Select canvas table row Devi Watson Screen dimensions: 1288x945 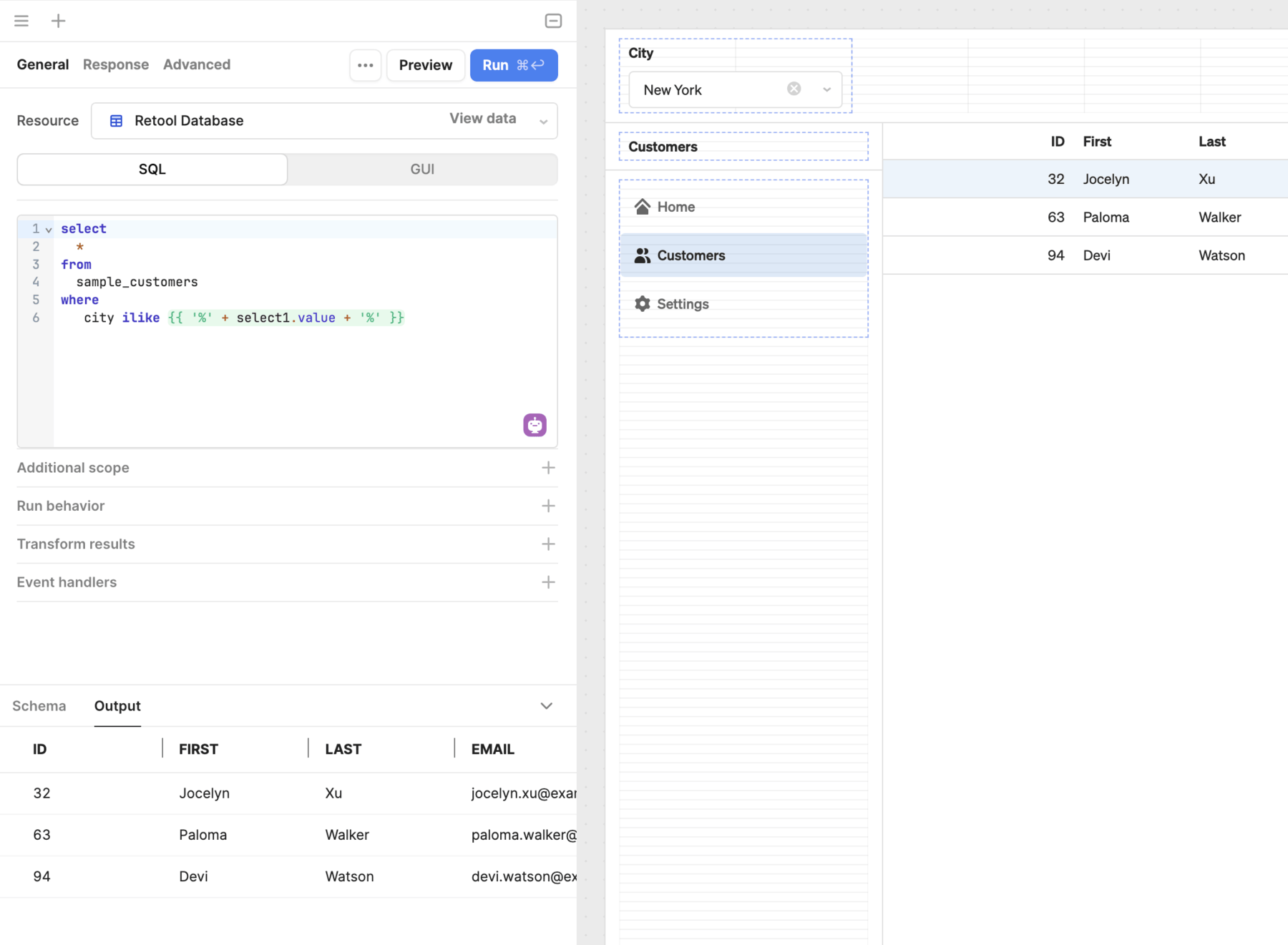pos(1085,255)
